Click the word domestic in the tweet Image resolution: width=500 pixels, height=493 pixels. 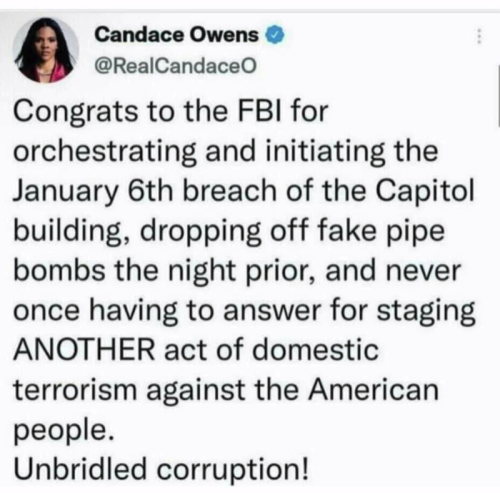[316, 350]
